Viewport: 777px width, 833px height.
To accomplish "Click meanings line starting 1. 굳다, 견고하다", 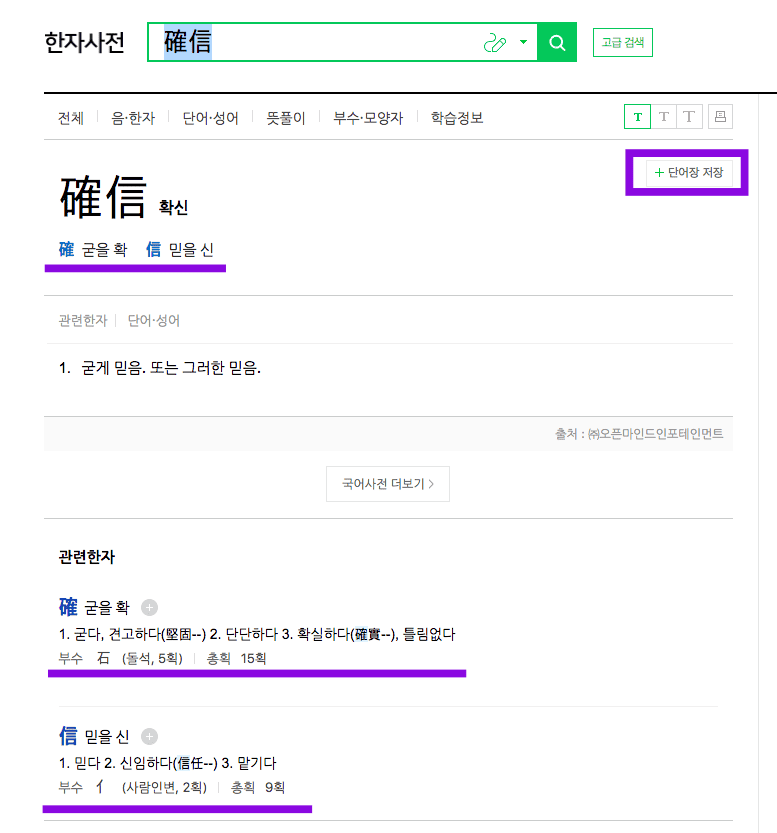I will coord(257,634).
